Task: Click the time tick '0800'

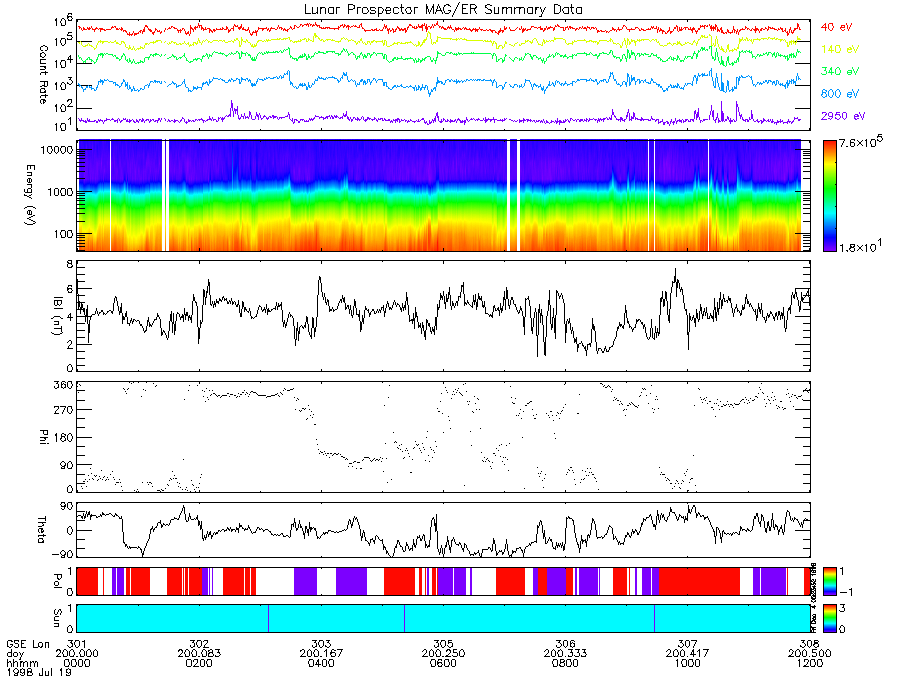Action: 565,663
